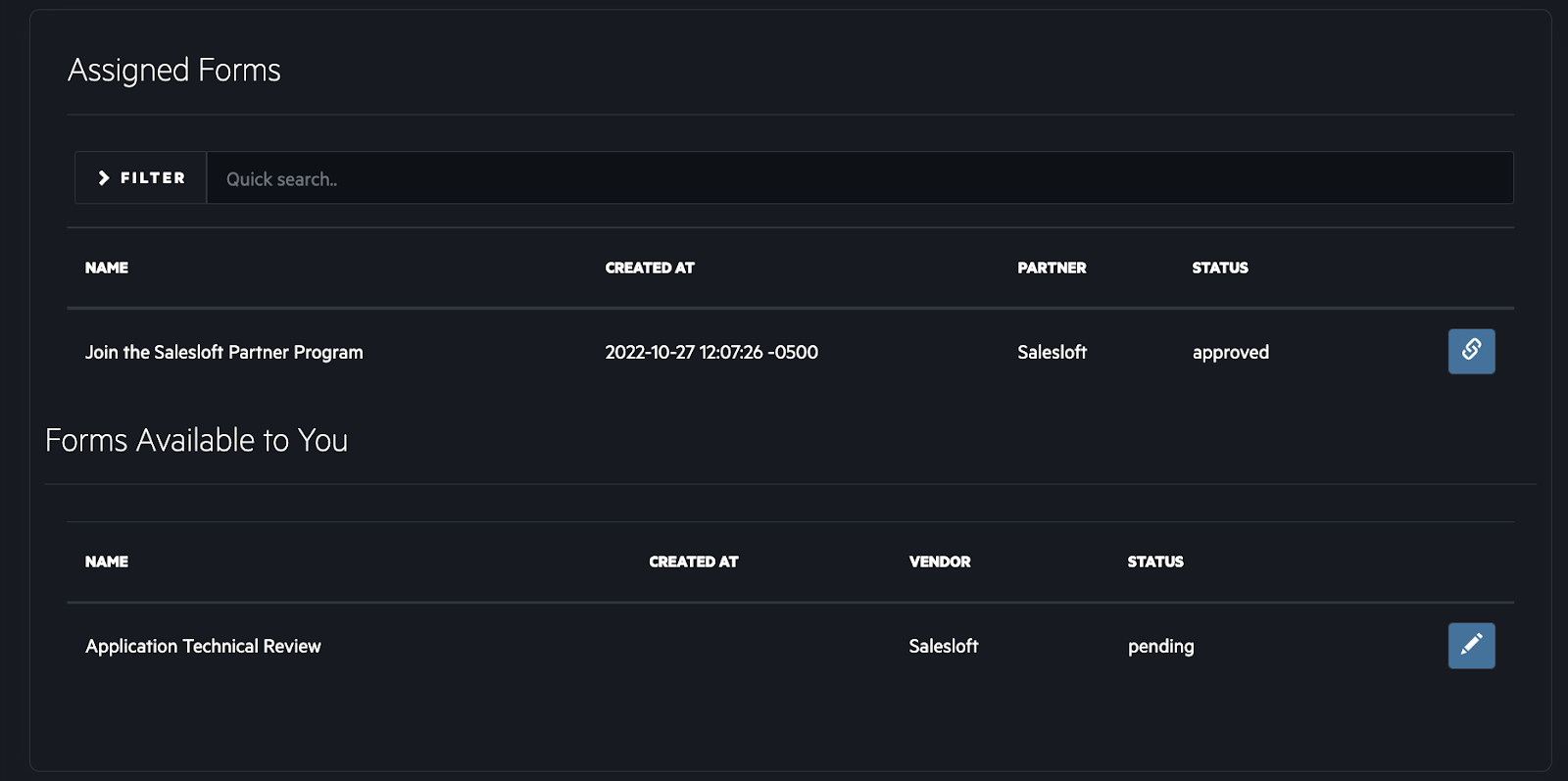Sort Assigned Forms by Name column

[x=107, y=268]
